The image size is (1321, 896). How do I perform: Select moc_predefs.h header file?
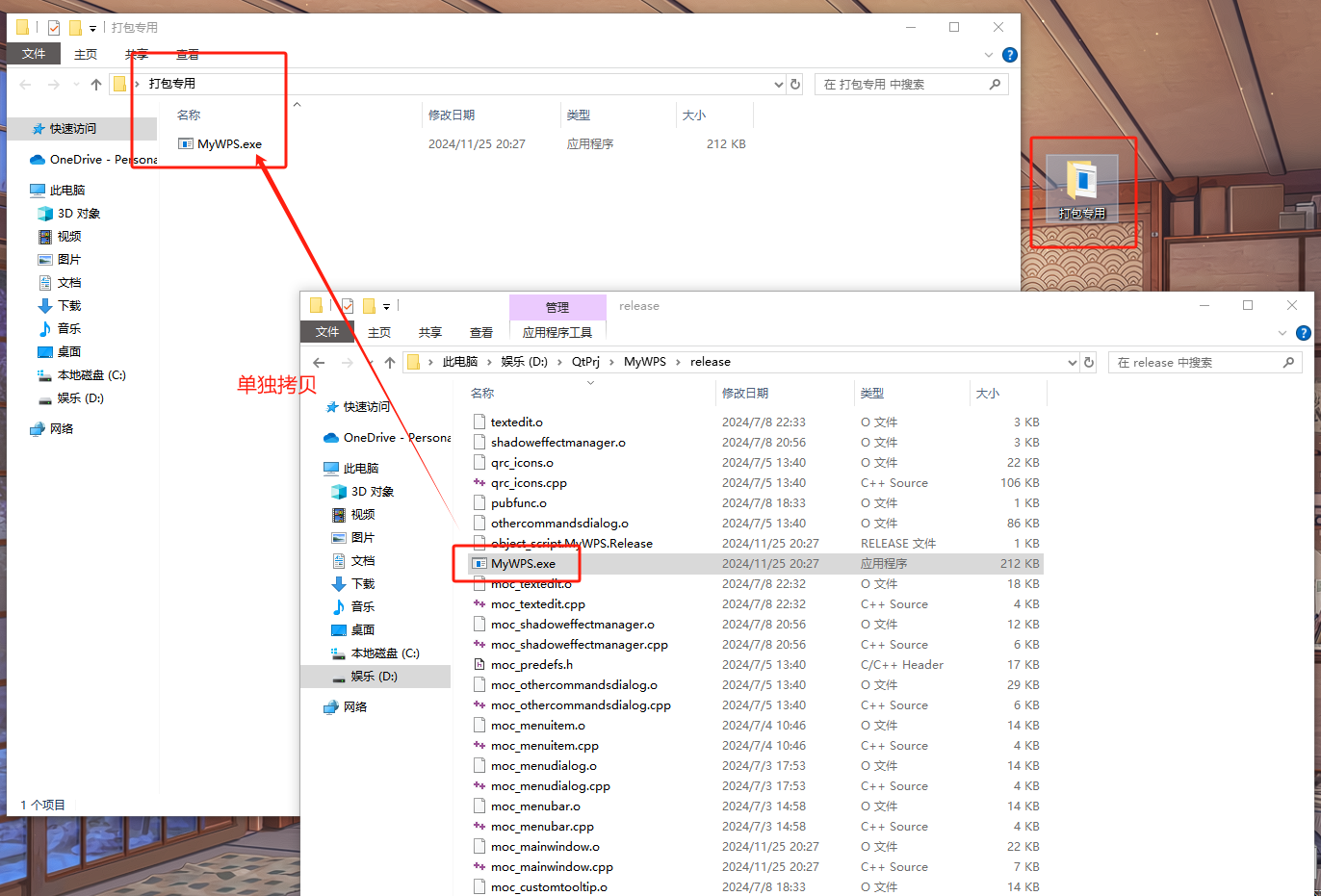coord(531,665)
